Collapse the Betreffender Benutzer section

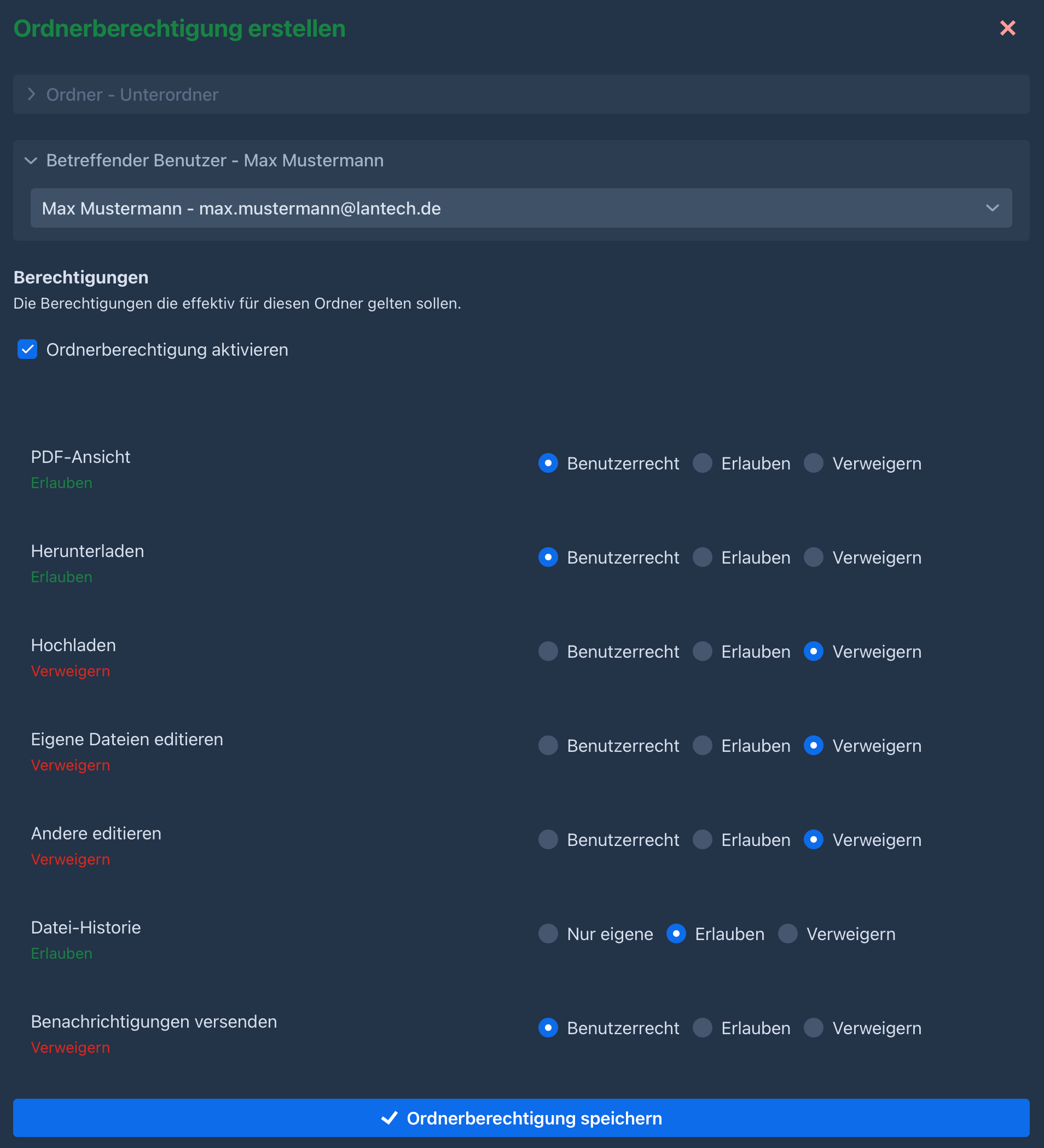point(31,160)
